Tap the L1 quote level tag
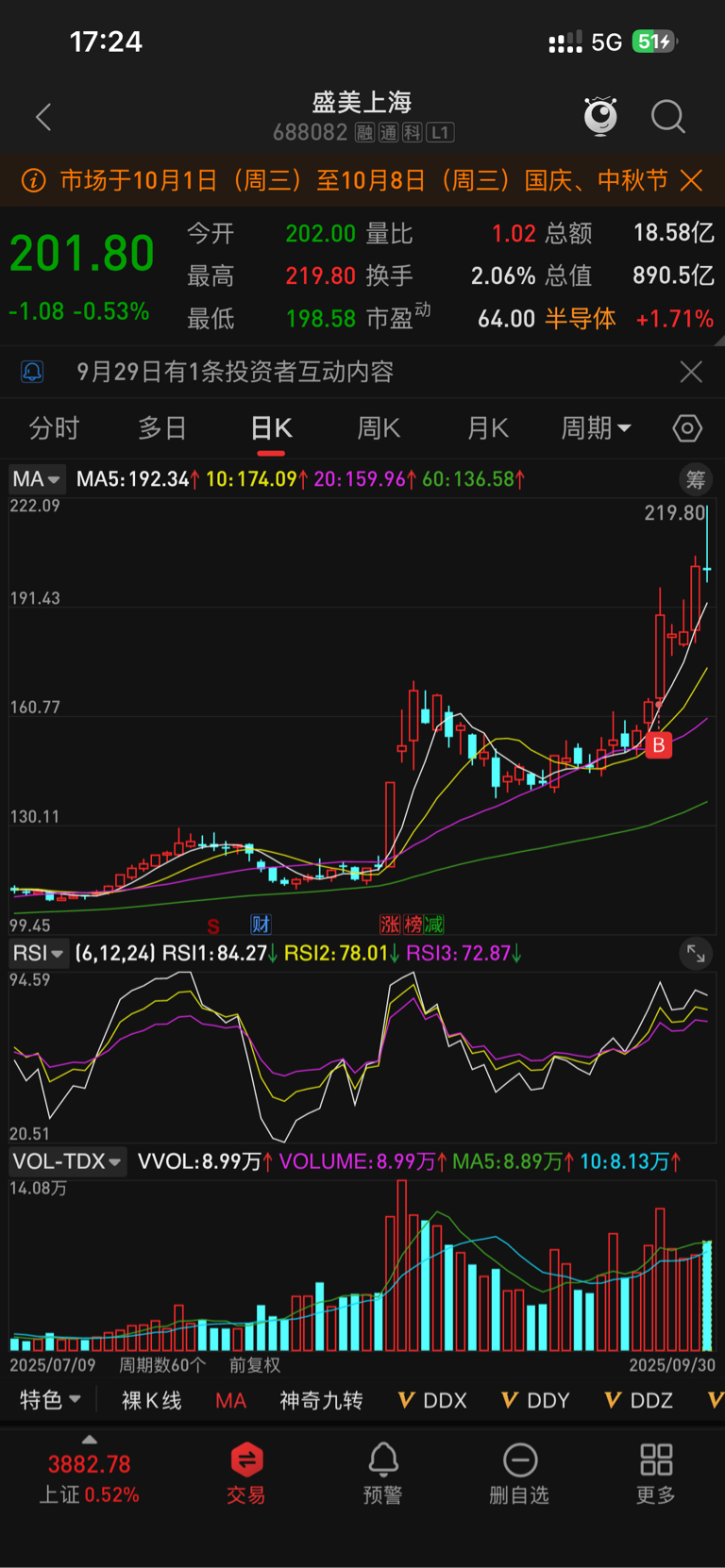The height and width of the screenshot is (1568, 725). pos(440,133)
